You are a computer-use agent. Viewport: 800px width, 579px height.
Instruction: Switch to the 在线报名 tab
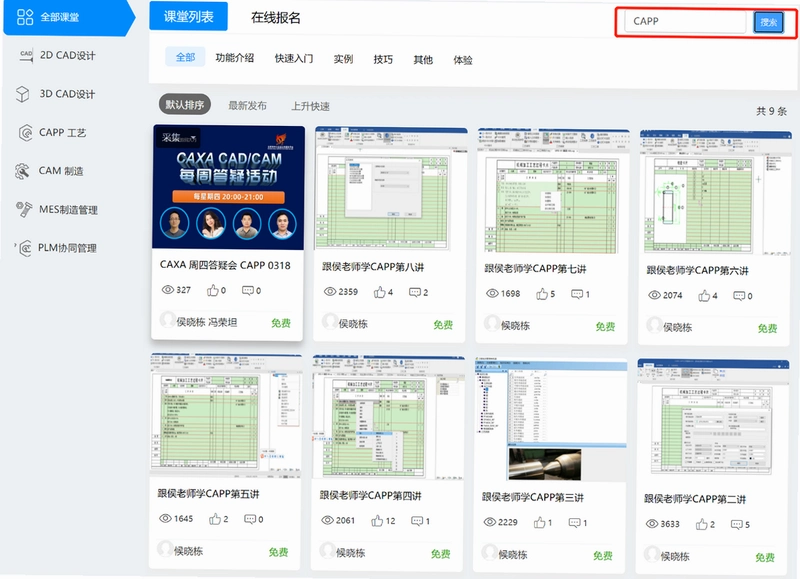point(276,17)
